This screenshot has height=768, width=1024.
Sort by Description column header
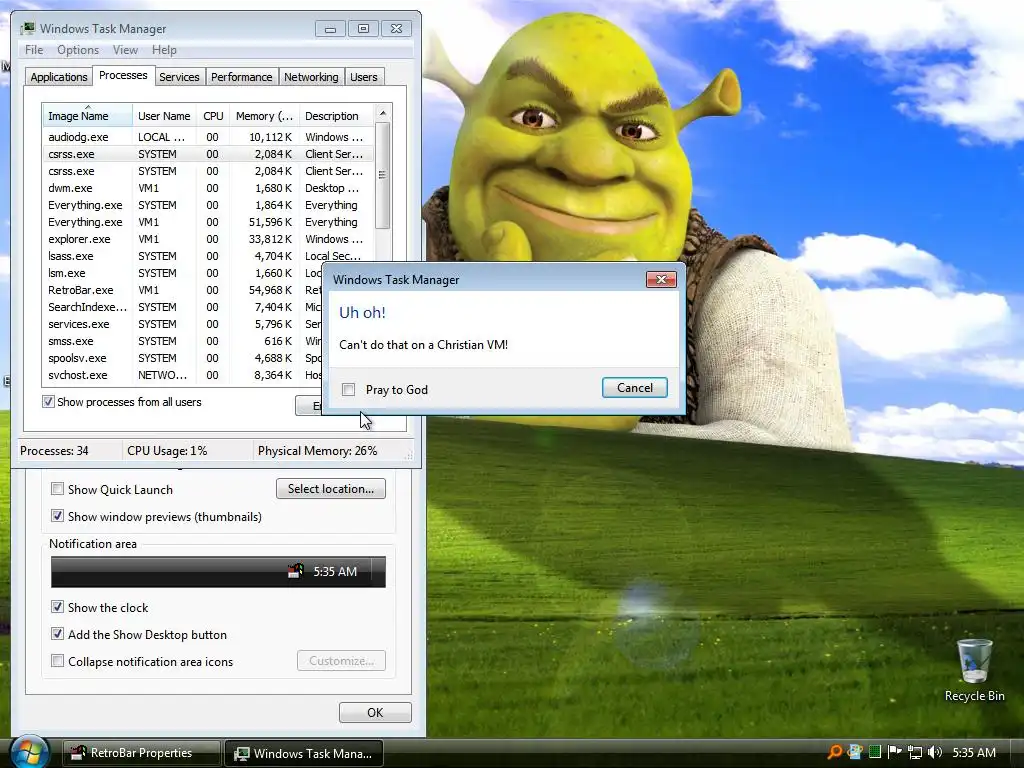point(336,116)
